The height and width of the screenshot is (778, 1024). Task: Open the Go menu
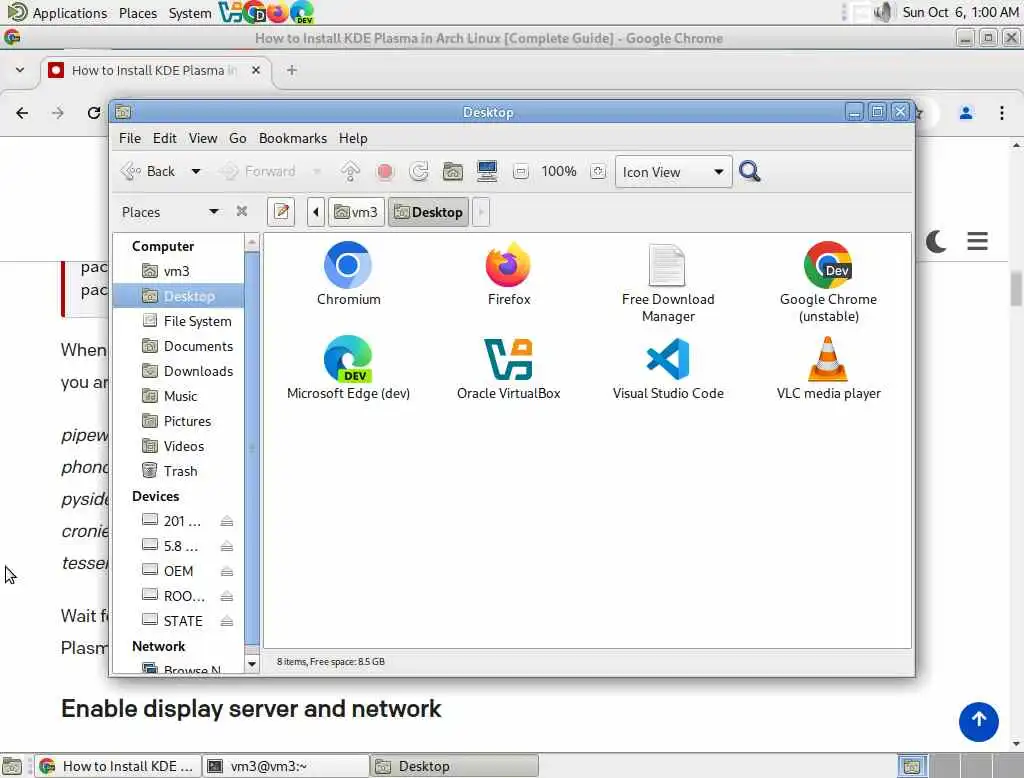coord(237,138)
